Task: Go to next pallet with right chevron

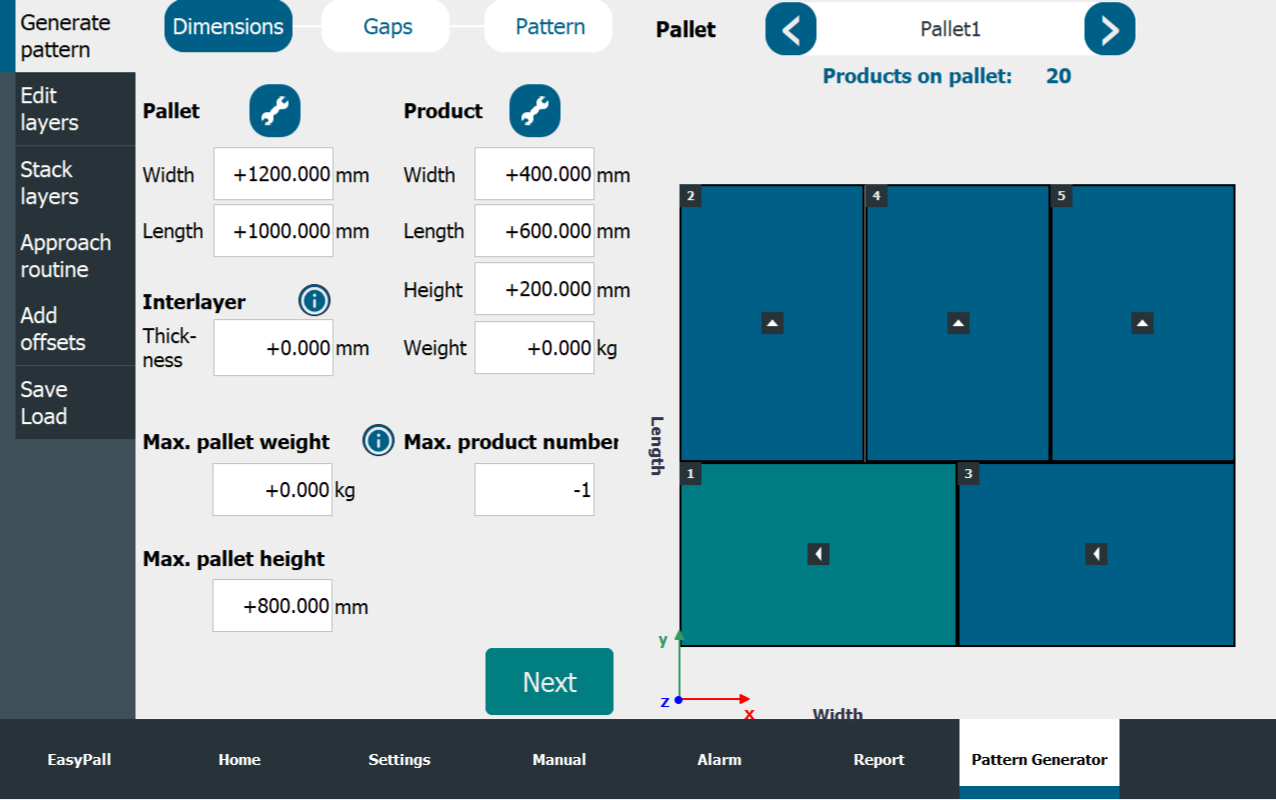Action: [1109, 29]
